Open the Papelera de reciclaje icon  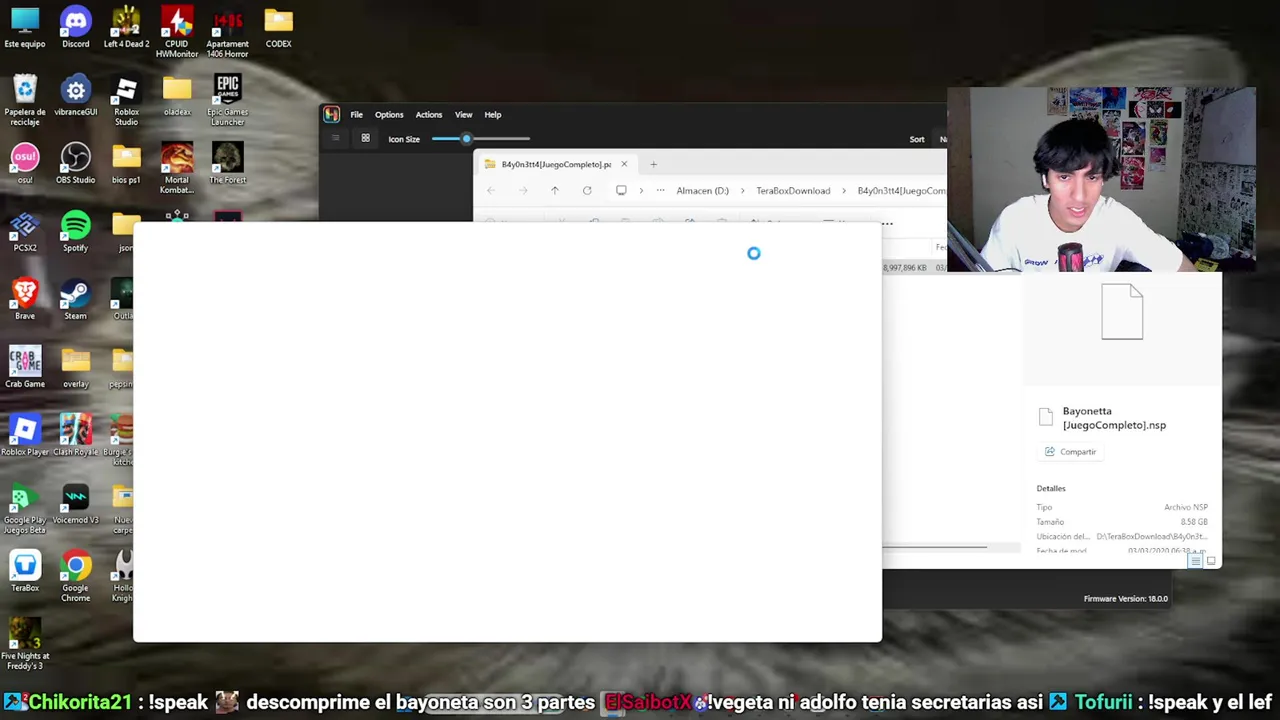25,101
